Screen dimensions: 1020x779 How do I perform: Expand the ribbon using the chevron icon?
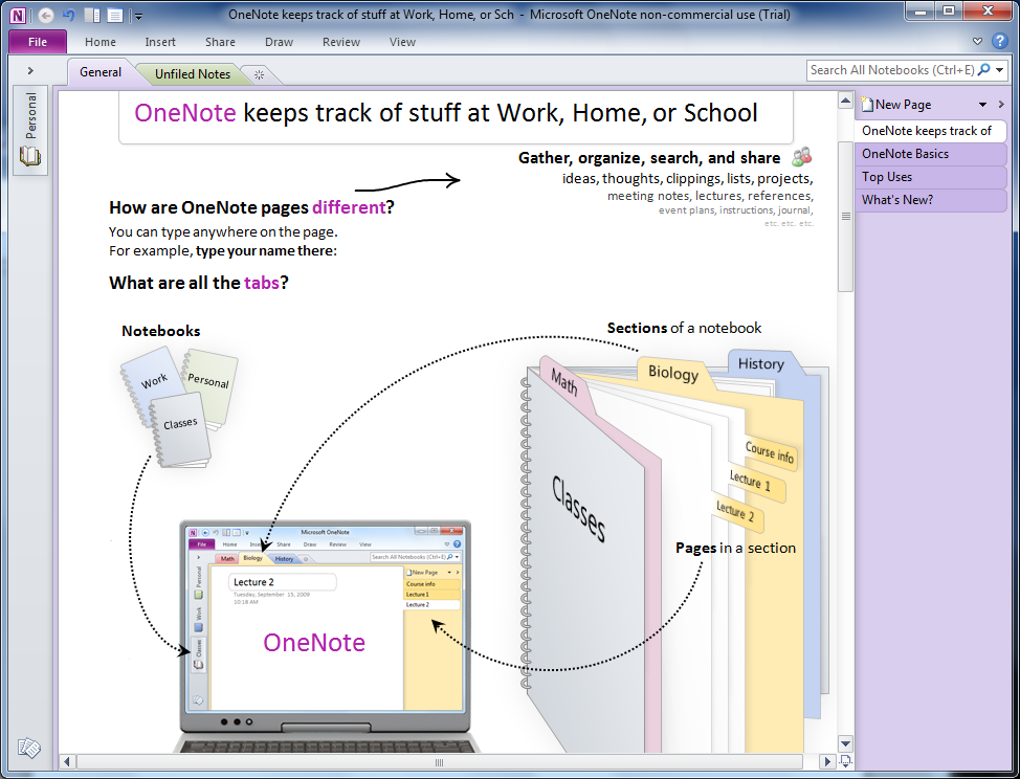977,42
